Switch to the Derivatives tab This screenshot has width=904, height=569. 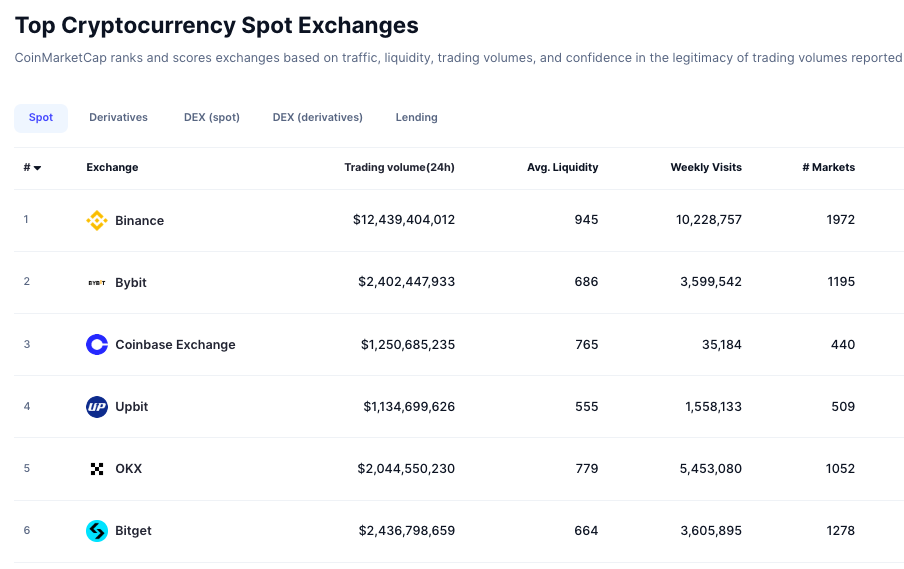click(x=118, y=118)
